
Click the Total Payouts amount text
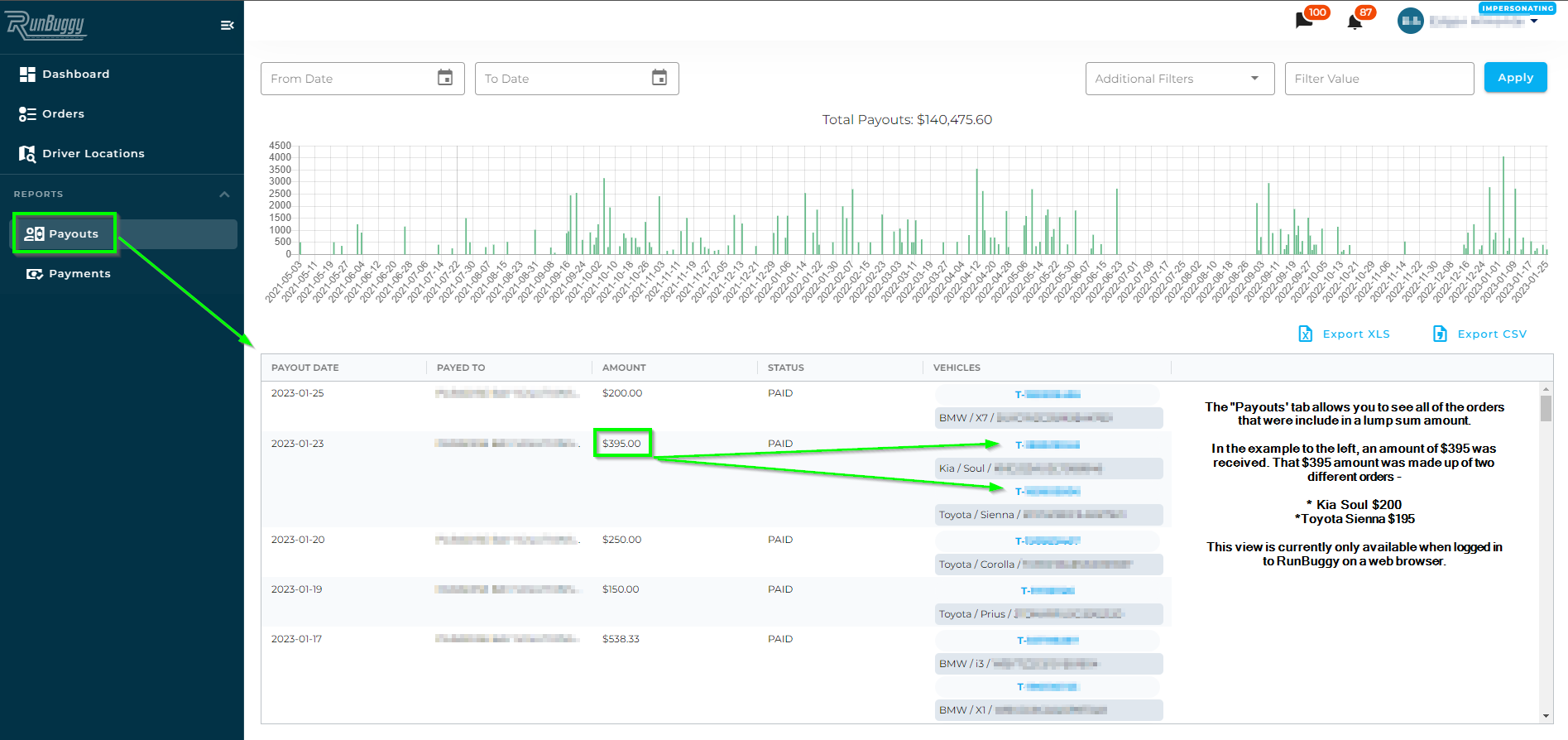pos(907,120)
